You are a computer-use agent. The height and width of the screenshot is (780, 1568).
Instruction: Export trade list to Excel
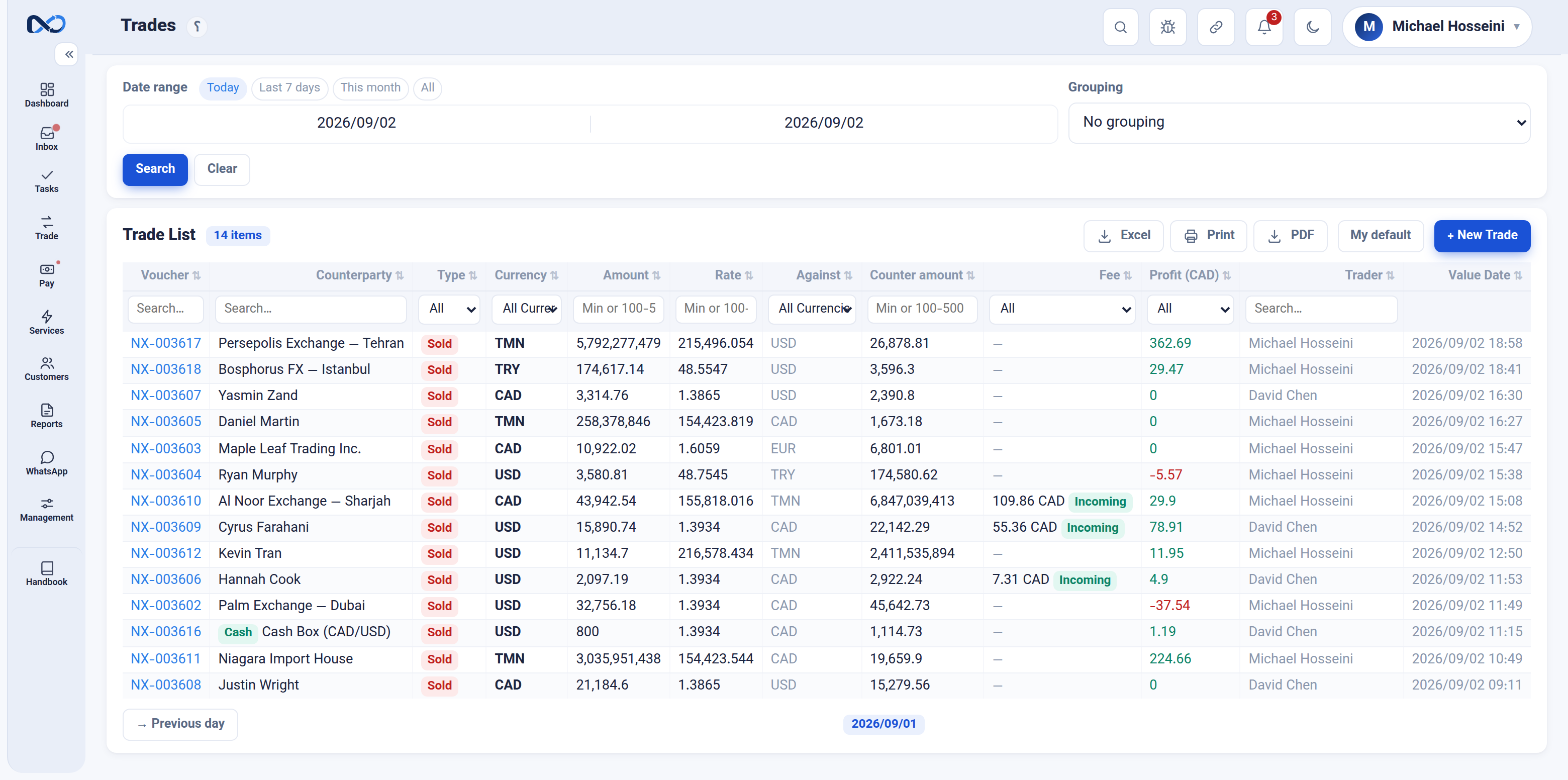coord(1123,236)
